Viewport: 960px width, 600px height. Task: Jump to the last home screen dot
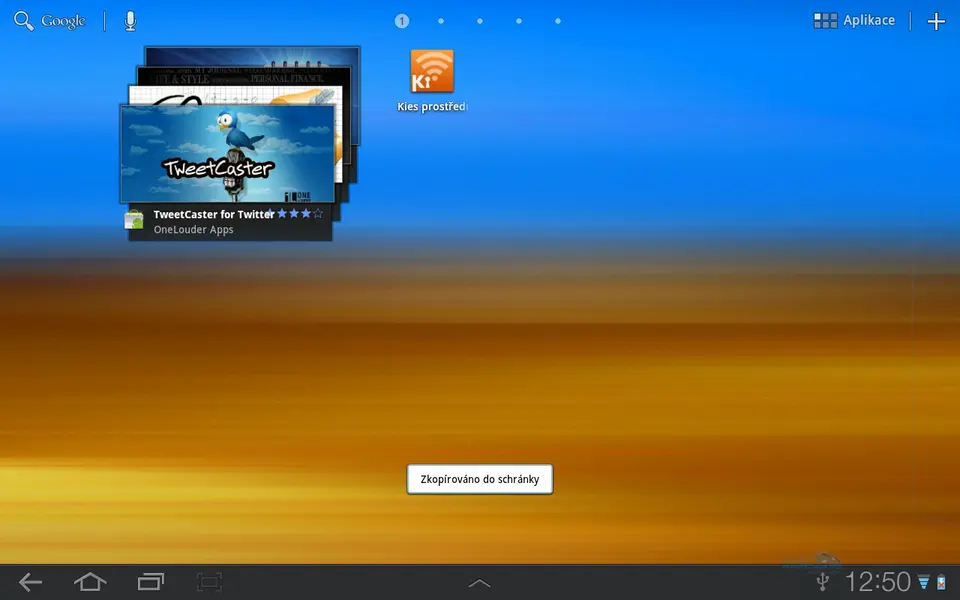[558, 21]
